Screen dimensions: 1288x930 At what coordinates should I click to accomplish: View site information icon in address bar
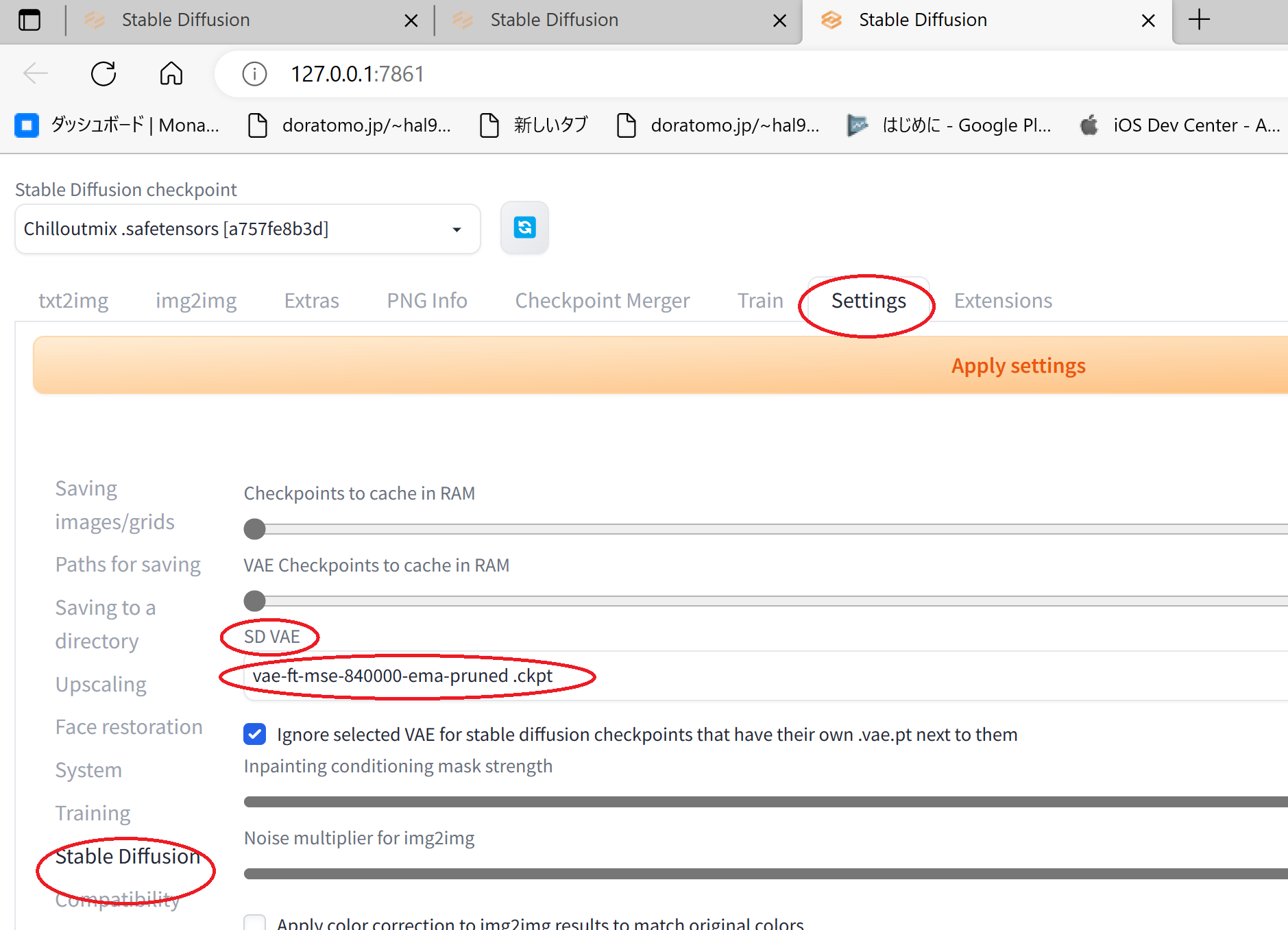tap(254, 73)
